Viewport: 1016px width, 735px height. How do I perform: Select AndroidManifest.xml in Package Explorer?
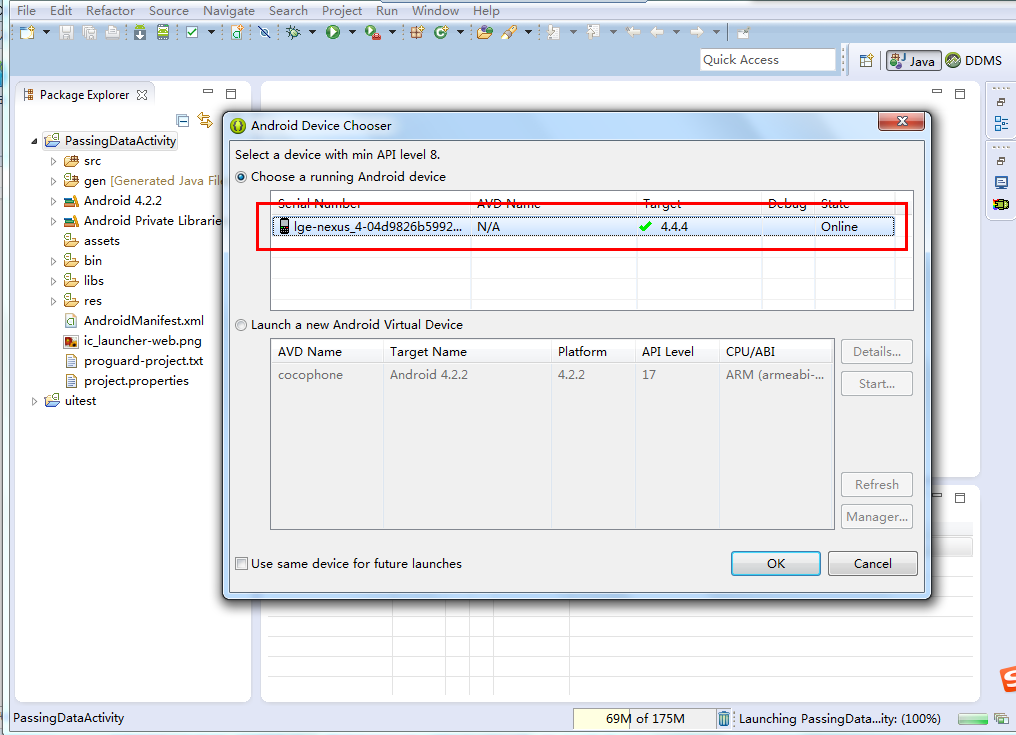[143, 321]
